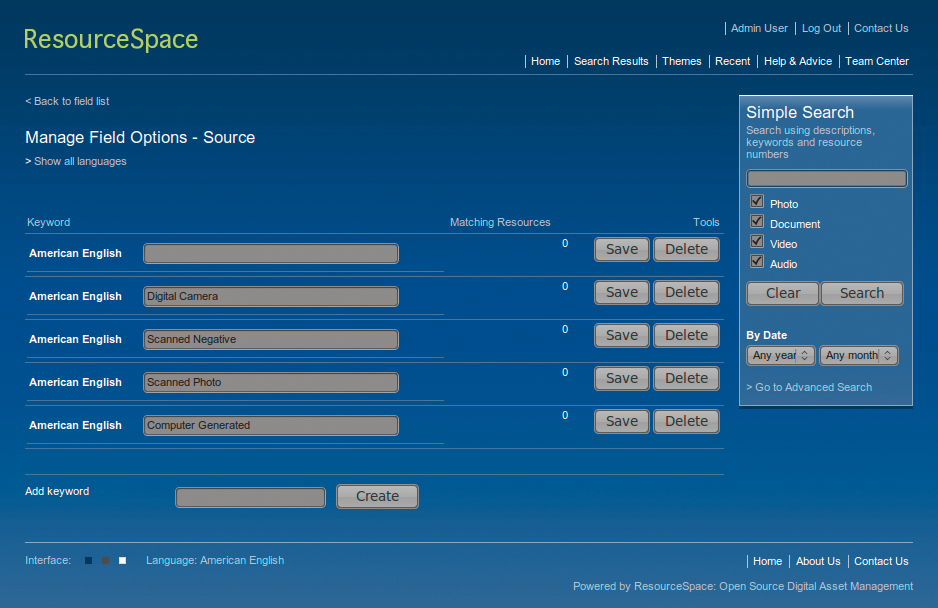
Task: Click the Language: American English text
Action: pos(215,561)
